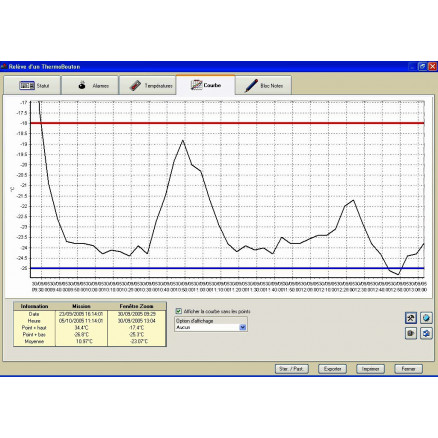Viewport: 438px width, 438px height.
Task: Click the Fermer button
Action: point(408,369)
